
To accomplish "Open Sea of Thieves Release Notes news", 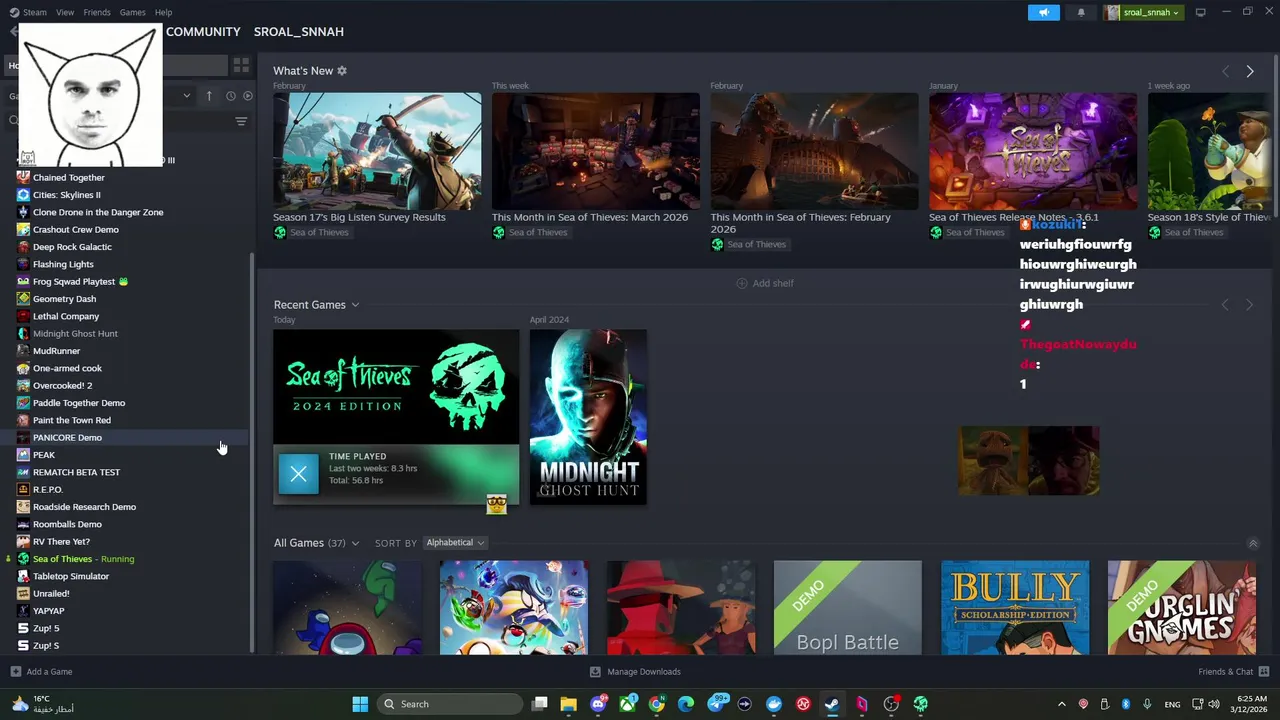I will click(x=1033, y=151).
